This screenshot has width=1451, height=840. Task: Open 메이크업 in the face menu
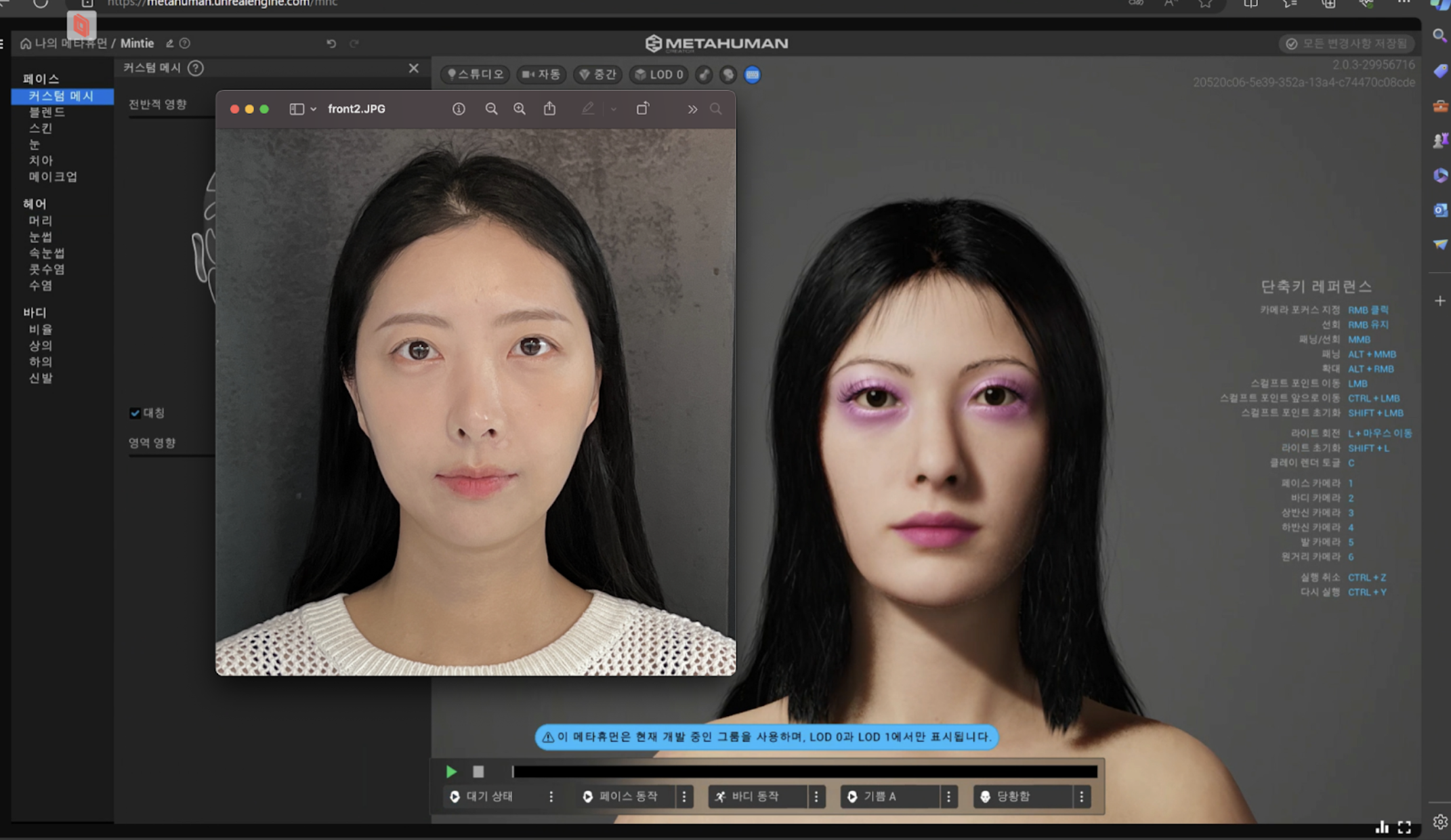[x=53, y=177]
